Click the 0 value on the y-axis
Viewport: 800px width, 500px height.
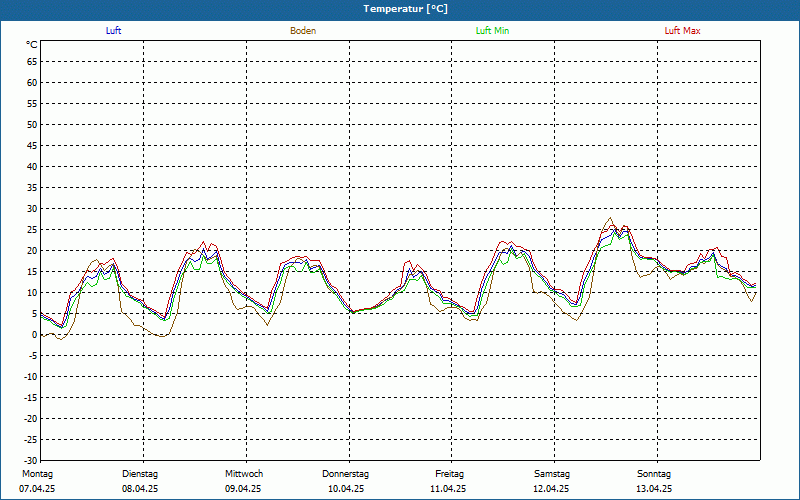click(x=35, y=335)
